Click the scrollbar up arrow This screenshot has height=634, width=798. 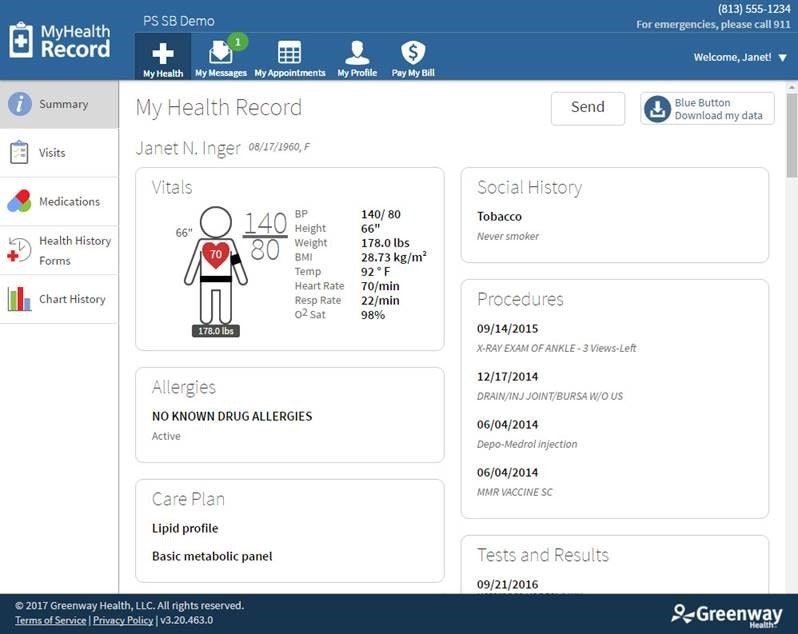(x=791, y=87)
